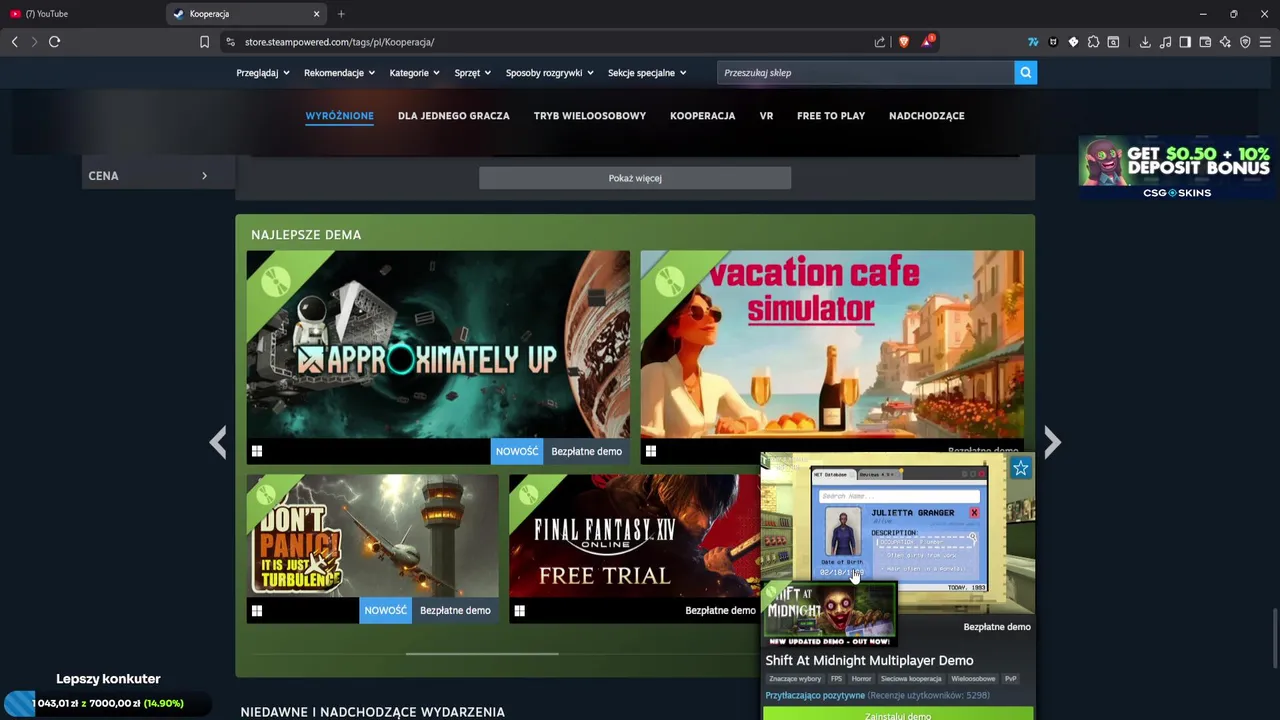Select the WYRÓŻNIONE tab
The height and width of the screenshot is (720, 1280).
(x=339, y=116)
